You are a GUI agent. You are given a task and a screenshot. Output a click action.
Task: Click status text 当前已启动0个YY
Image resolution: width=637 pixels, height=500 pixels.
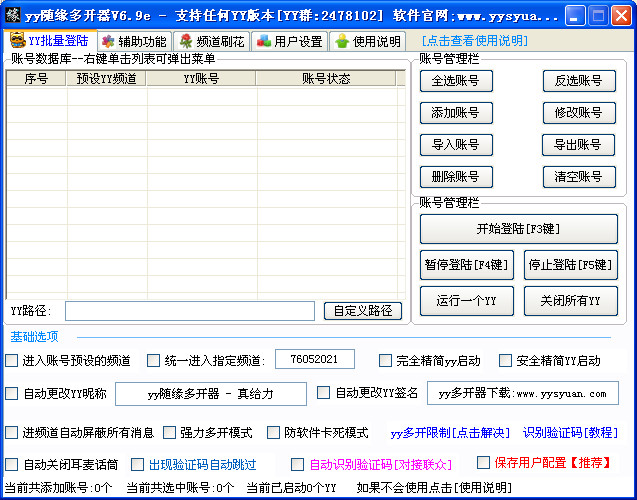292,487
